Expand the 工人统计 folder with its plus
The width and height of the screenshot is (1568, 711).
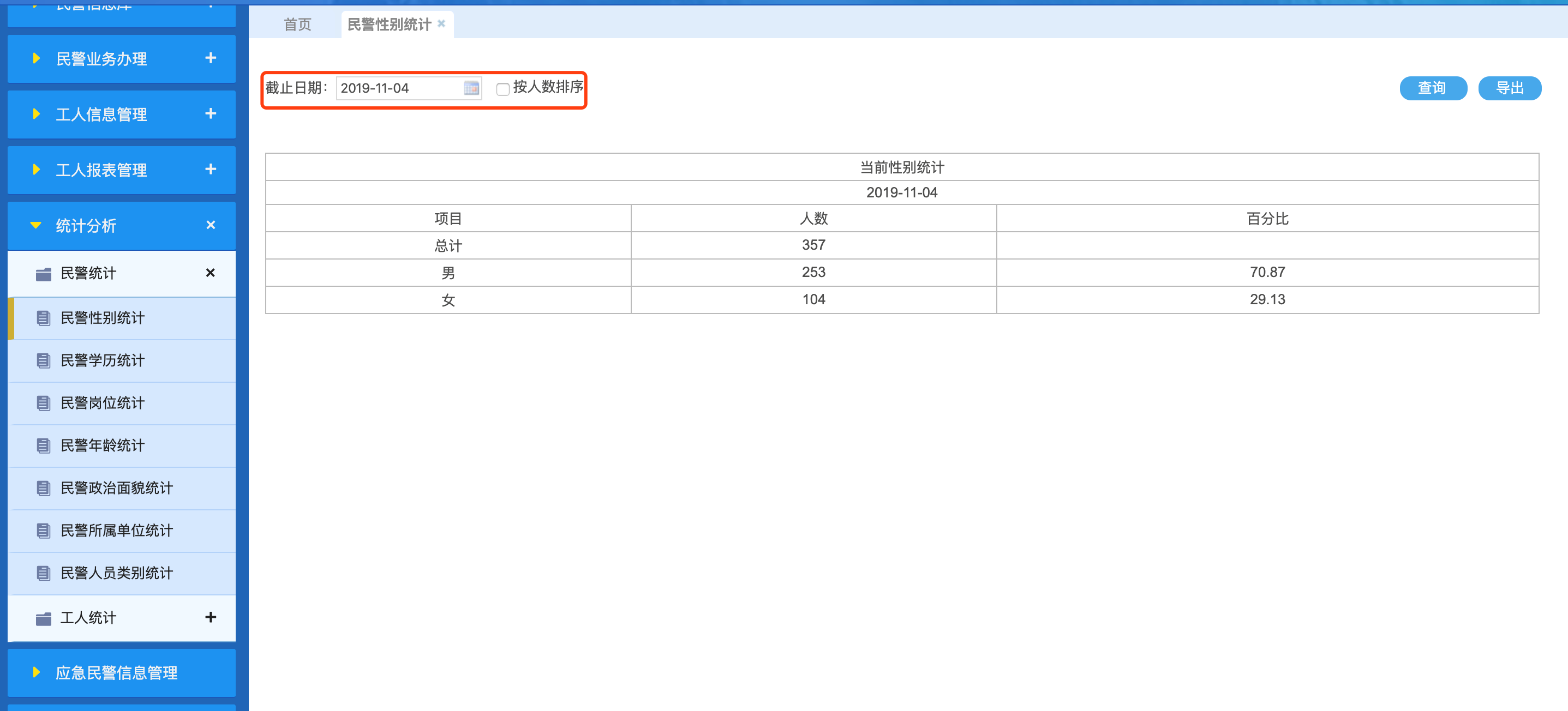[211, 617]
